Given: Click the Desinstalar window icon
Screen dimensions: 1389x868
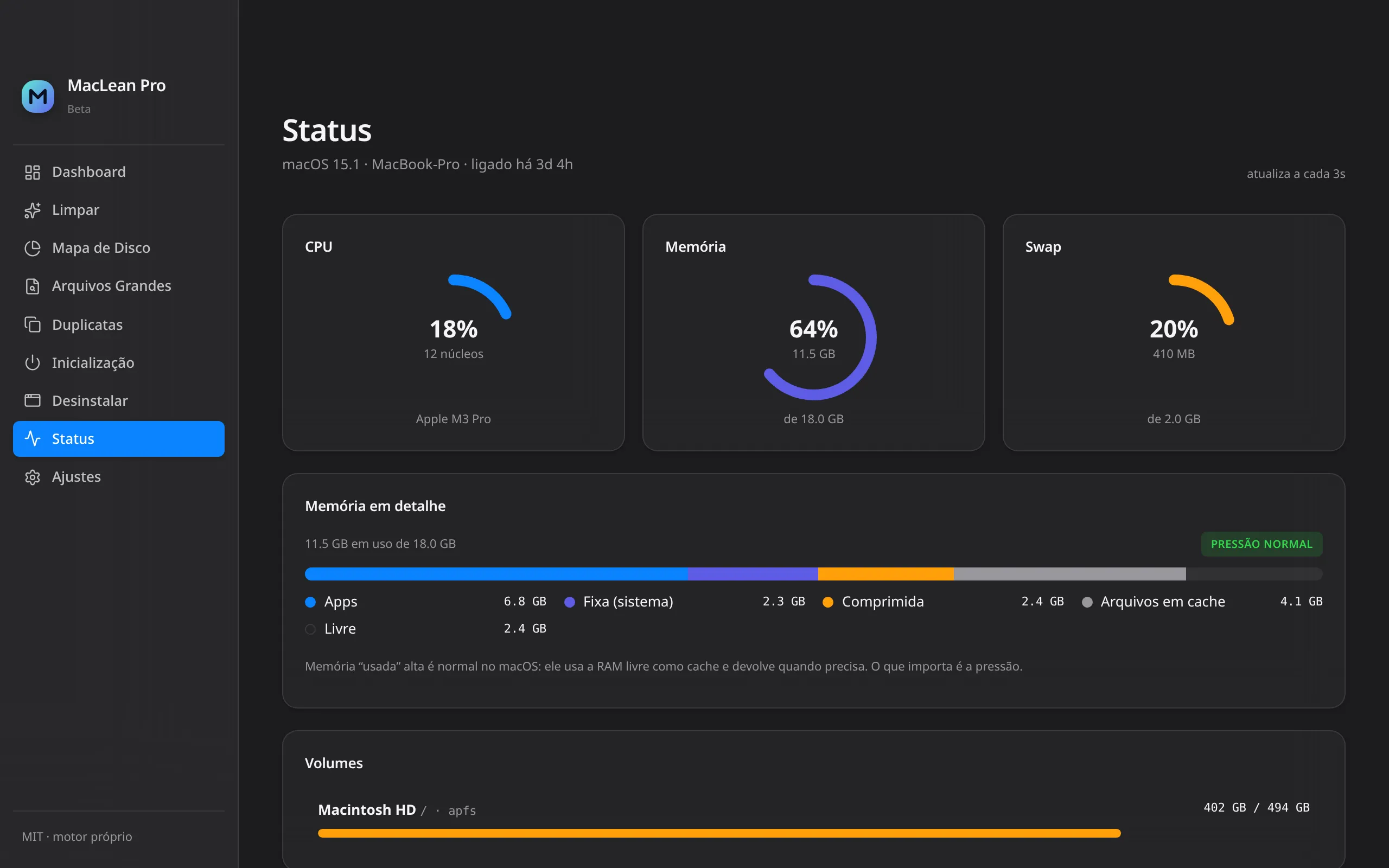Looking at the screenshot, I should 33,400.
